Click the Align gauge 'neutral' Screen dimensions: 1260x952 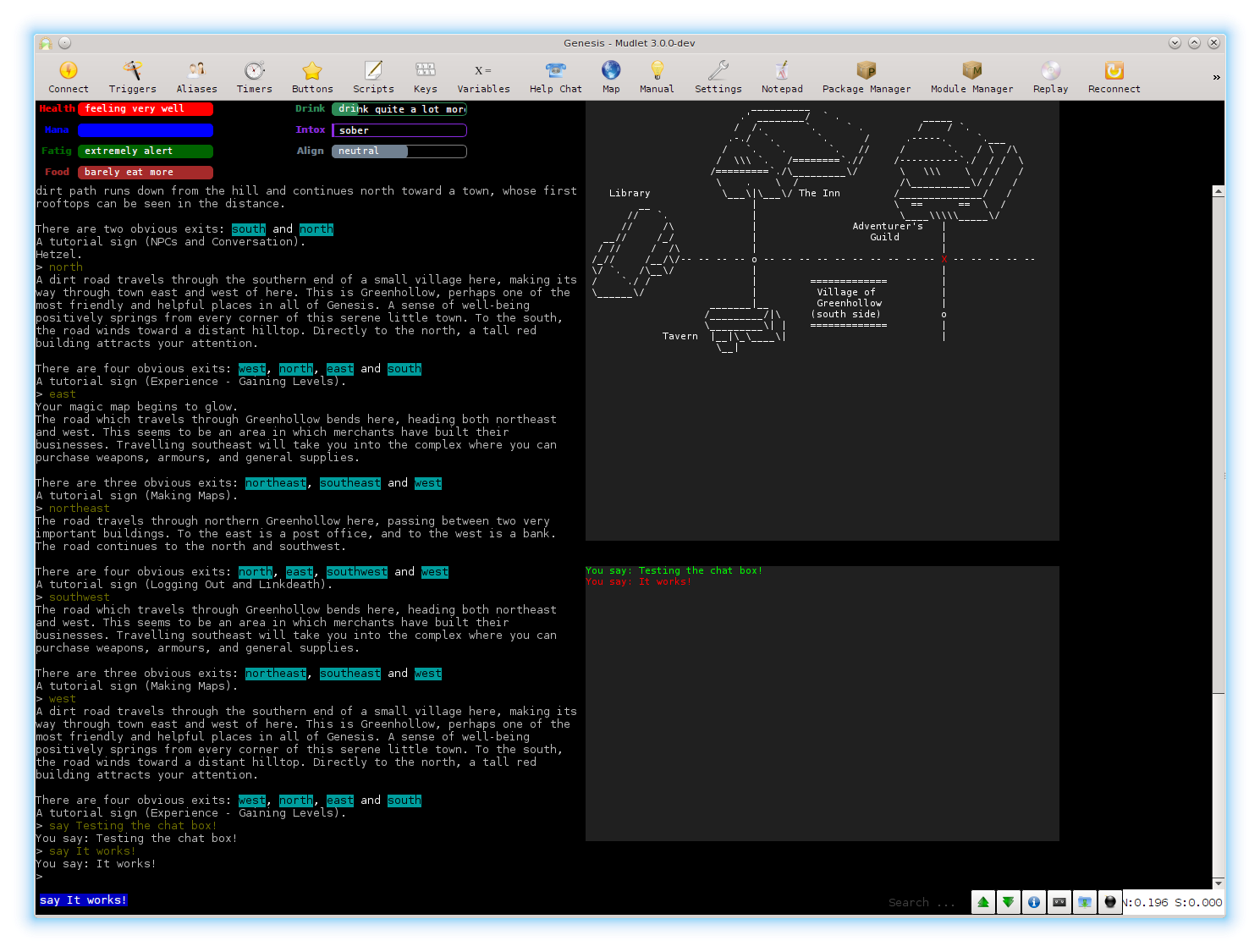[399, 151]
